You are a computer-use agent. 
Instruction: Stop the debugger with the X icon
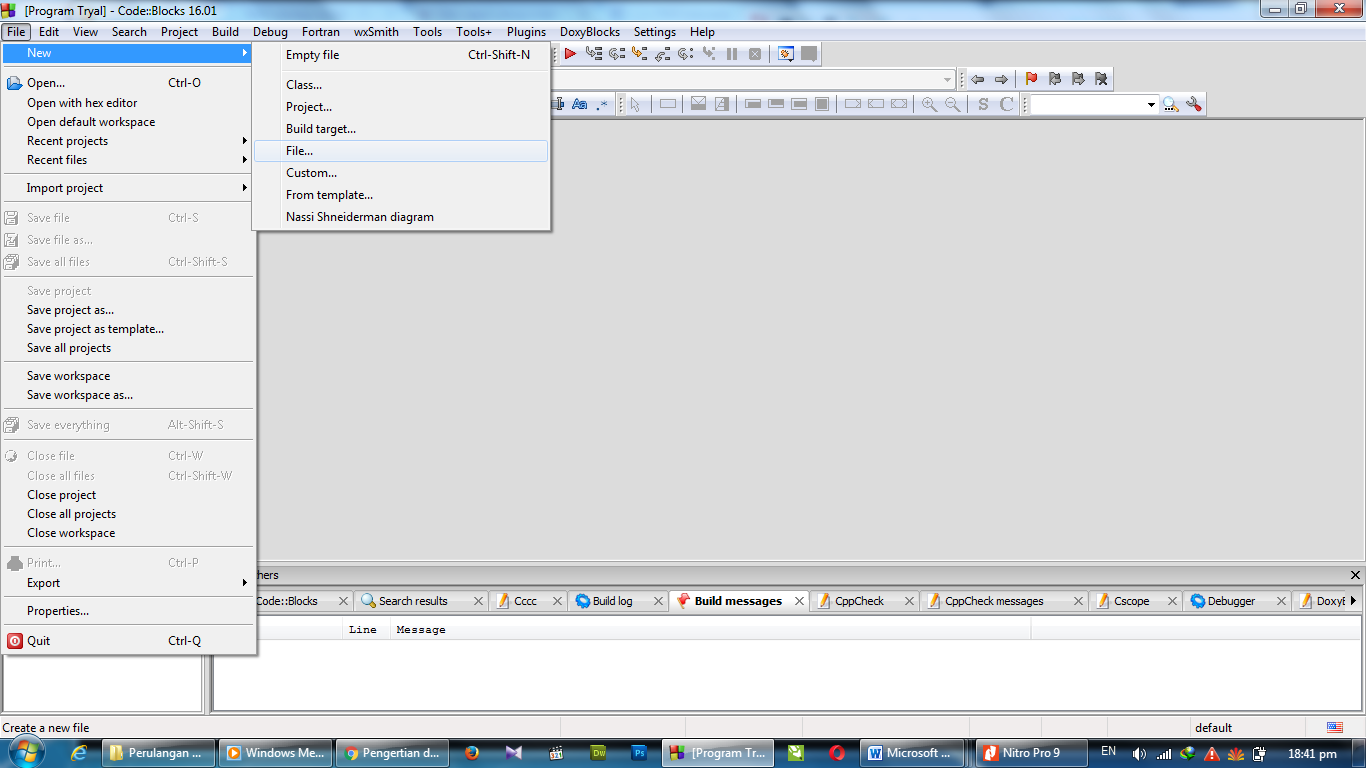(755, 55)
